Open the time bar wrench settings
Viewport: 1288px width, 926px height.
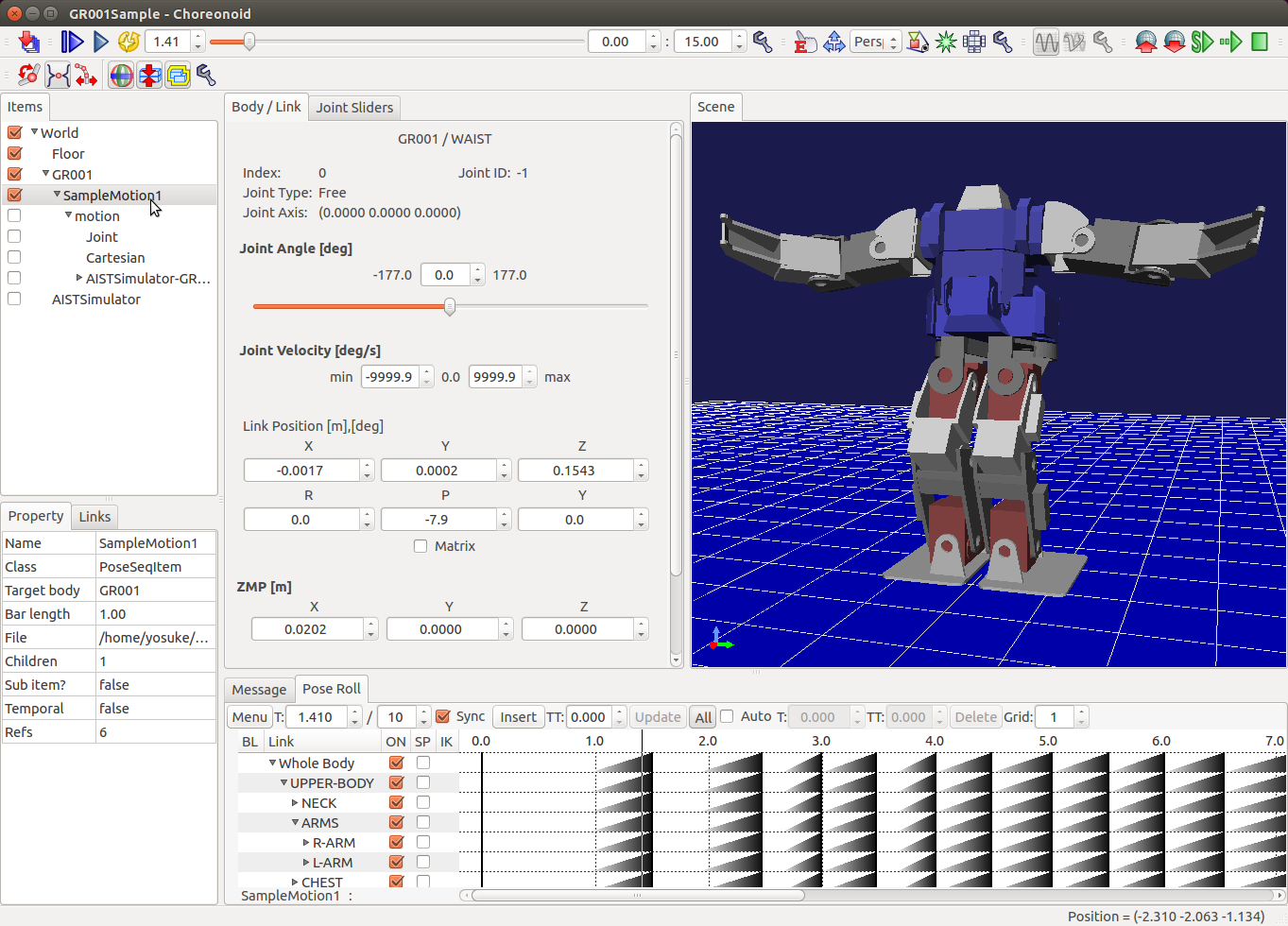763,42
